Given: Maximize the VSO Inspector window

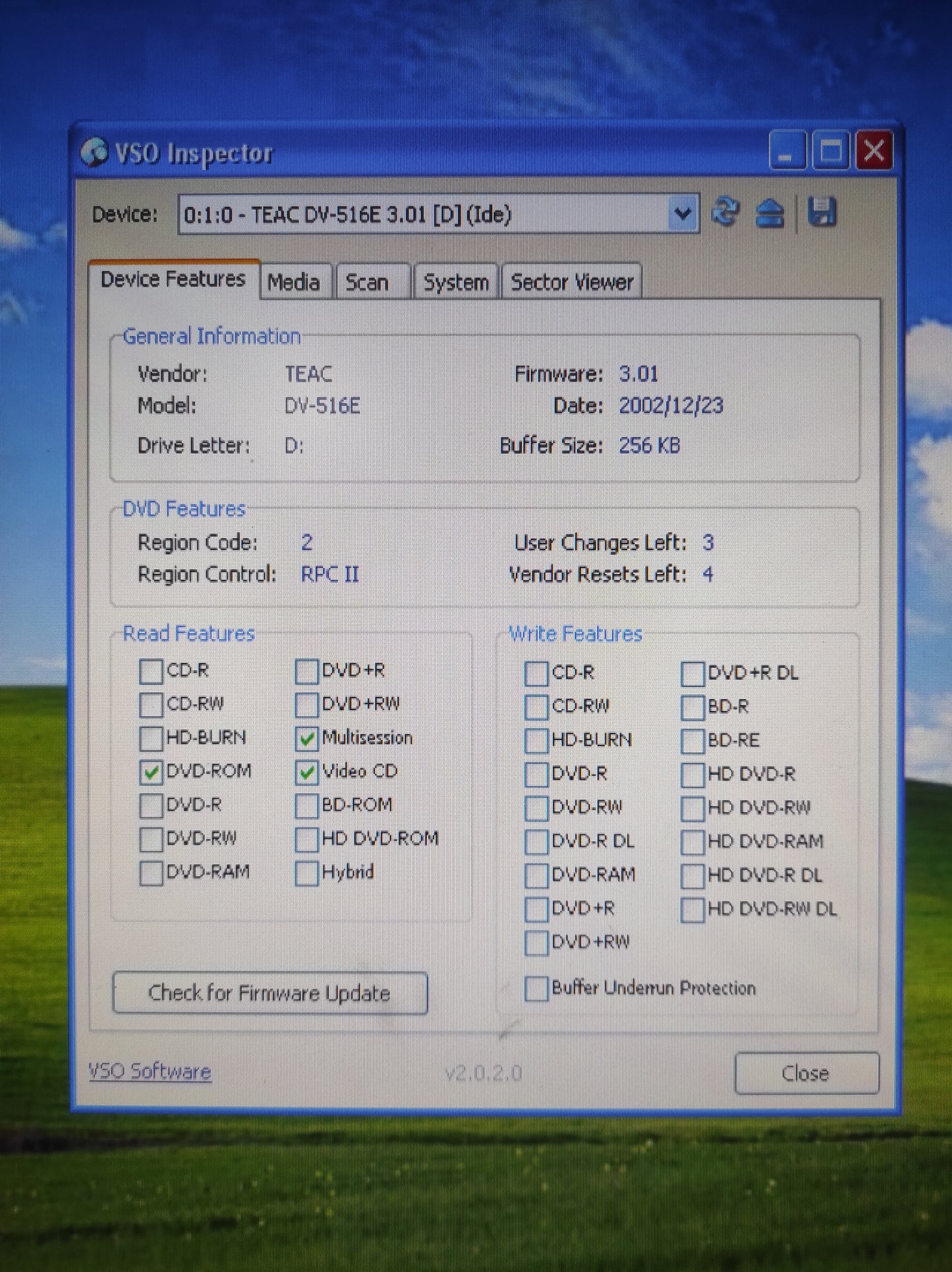Looking at the screenshot, I should pos(830,152).
